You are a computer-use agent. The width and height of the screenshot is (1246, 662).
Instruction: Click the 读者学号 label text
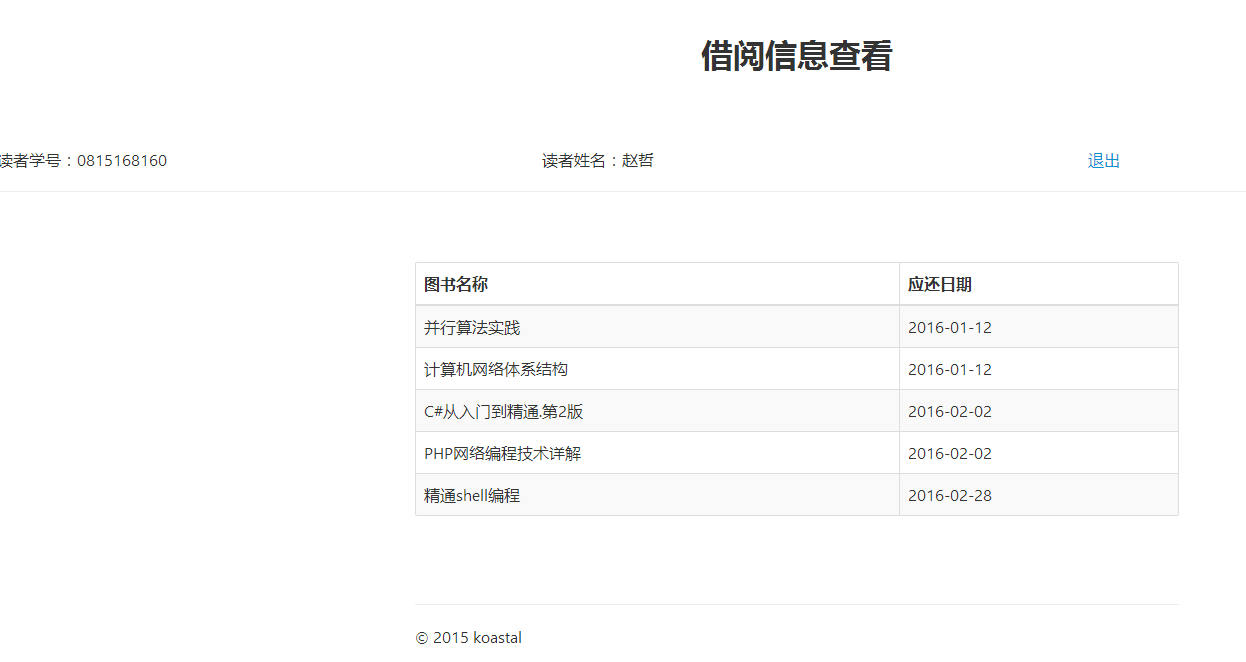tap(32, 161)
